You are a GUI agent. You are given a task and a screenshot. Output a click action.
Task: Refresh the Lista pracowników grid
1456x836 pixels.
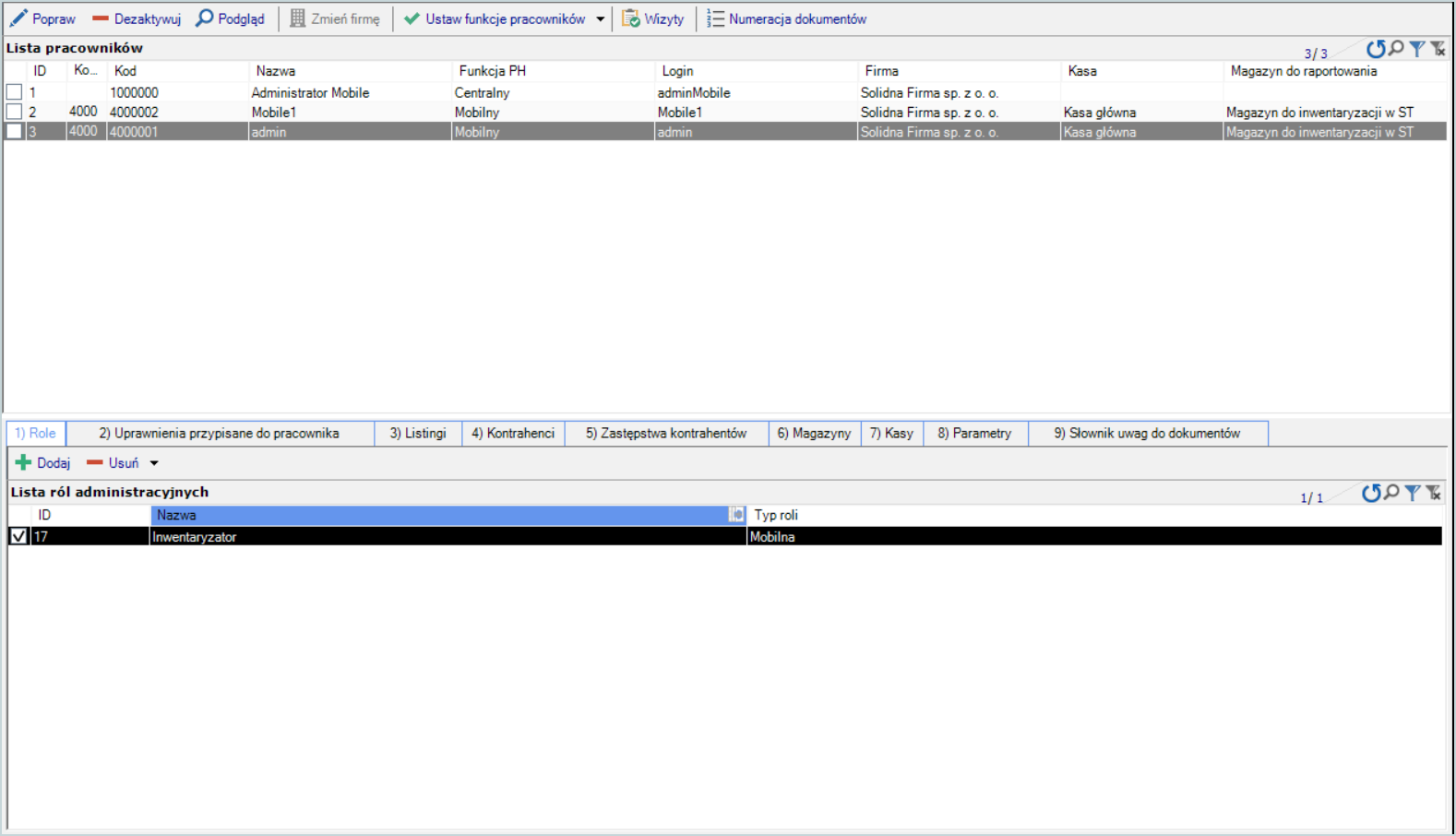[x=1376, y=49]
